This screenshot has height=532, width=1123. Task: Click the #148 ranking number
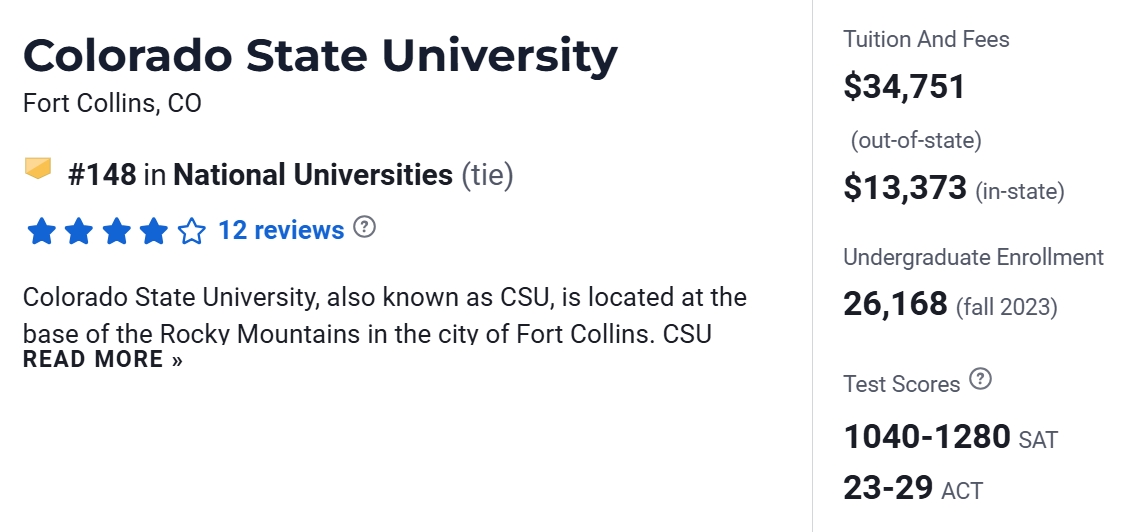(x=102, y=175)
